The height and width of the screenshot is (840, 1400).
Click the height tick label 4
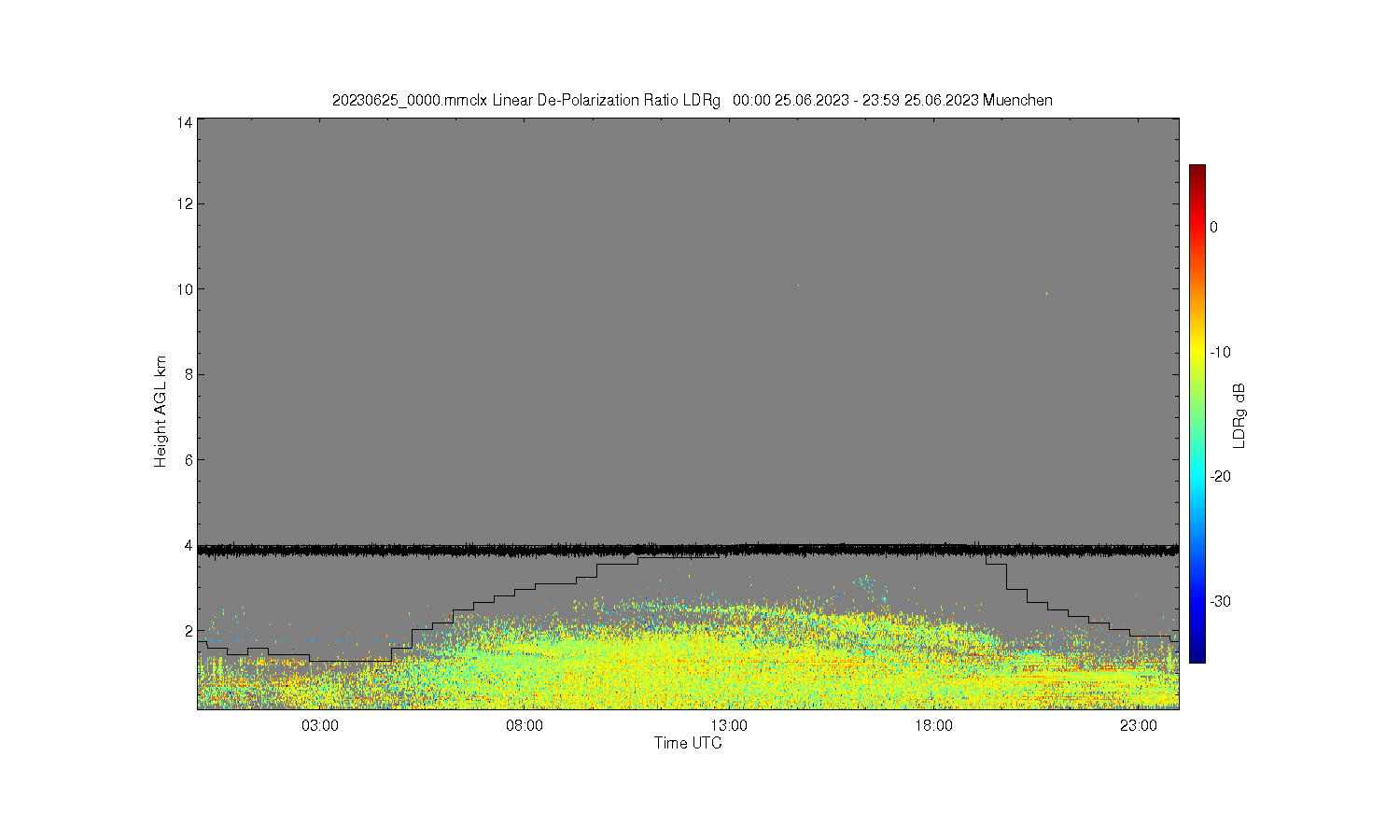(x=189, y=545)
